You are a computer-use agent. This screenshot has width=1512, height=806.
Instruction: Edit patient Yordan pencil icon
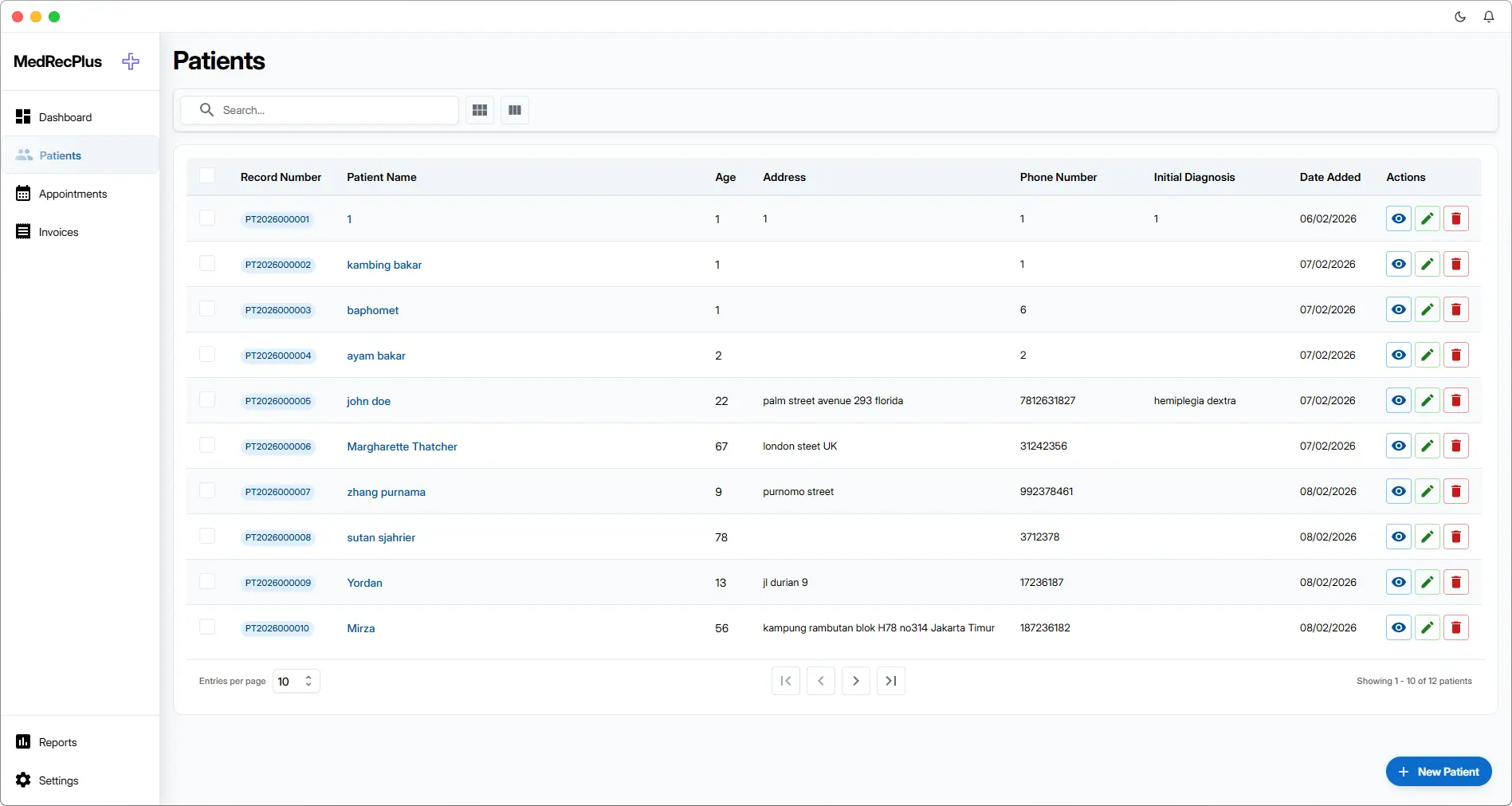[1428, 582]
